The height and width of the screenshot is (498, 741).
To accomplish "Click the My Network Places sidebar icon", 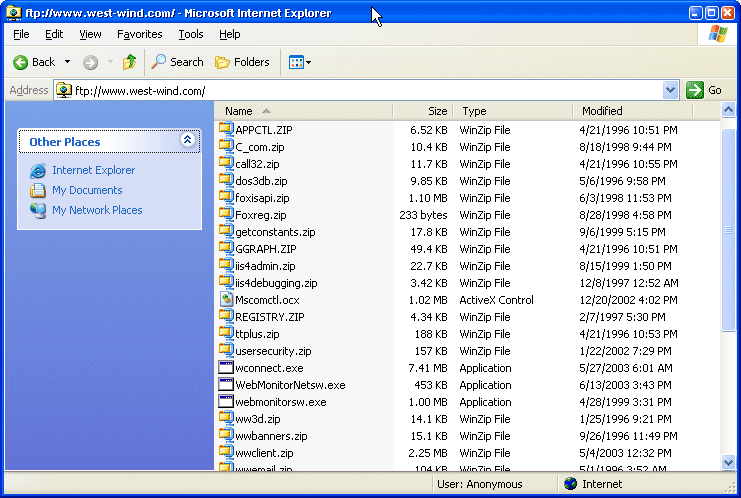I will (38, 210).
